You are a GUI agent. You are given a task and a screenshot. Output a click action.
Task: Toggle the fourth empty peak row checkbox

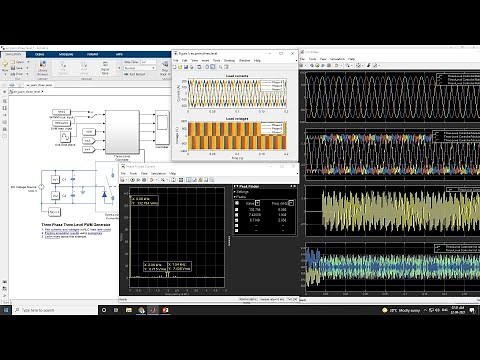(237, 226)
